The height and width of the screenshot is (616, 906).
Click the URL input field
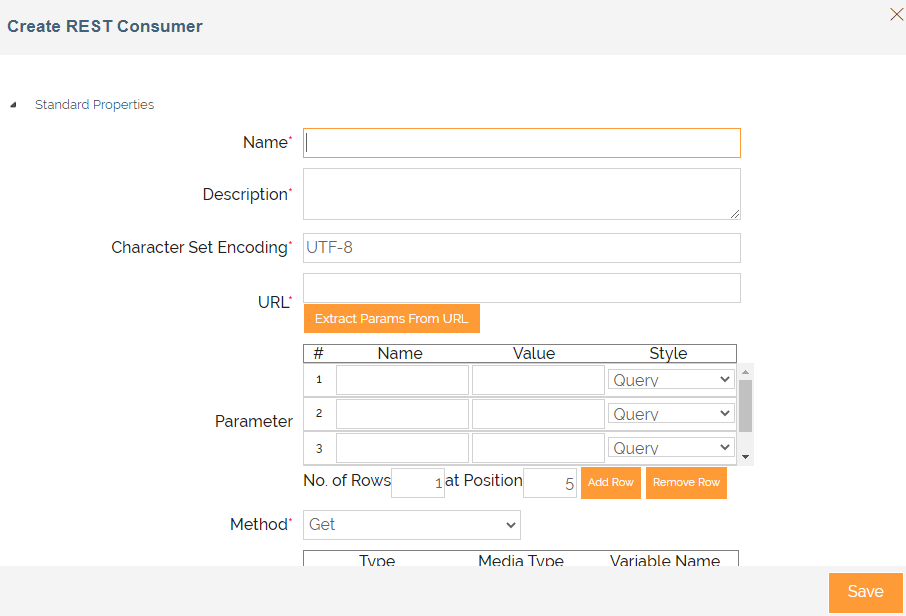click(522, 288)
